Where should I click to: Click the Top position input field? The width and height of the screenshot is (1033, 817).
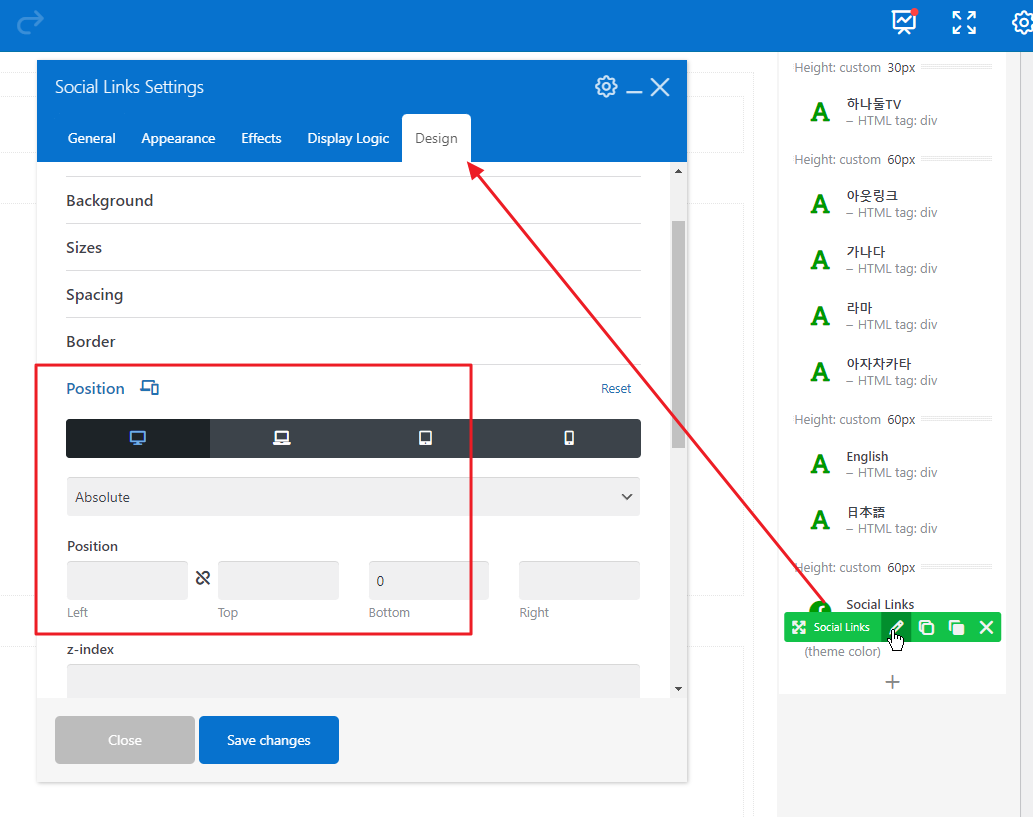[x=278, y=580]
